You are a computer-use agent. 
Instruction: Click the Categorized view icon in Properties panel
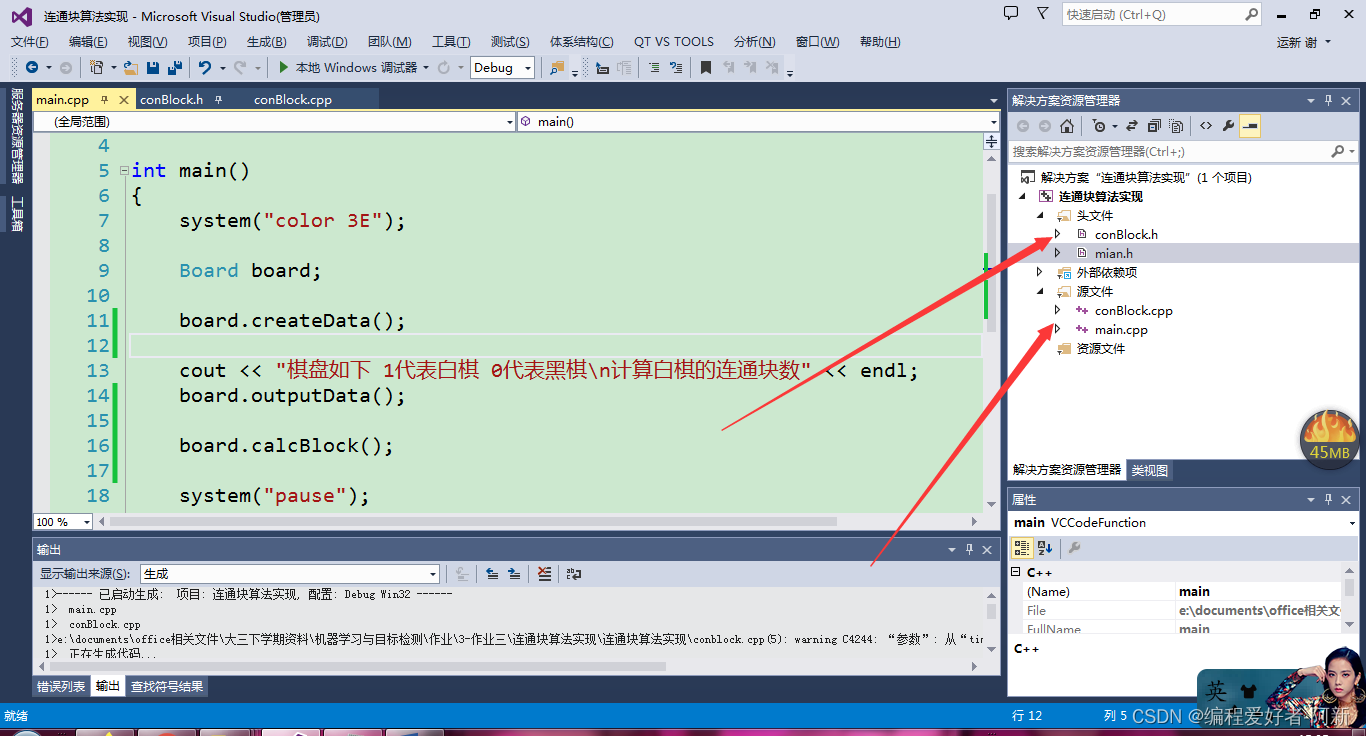(x=1022, y=548)
